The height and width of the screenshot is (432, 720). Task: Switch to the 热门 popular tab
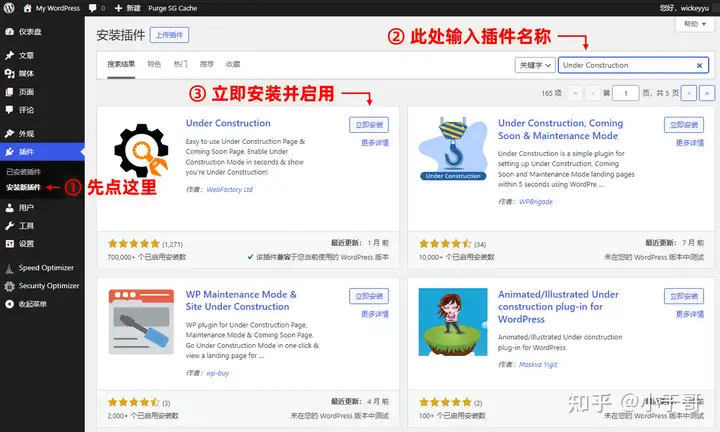pos(180,64)
